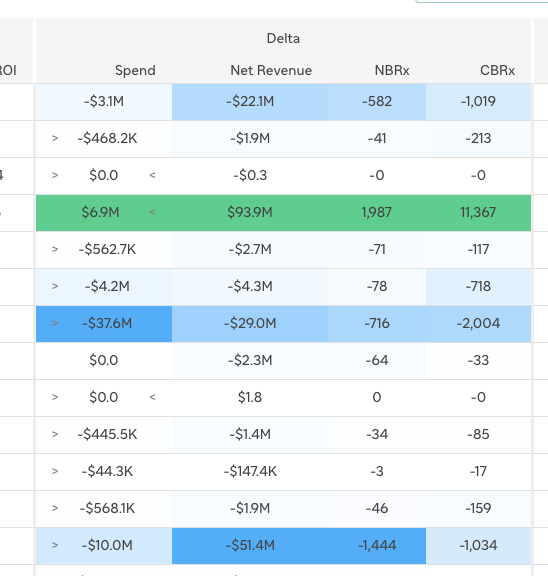The image size is (548, 576).
Task: Select the -71 NBRx cell
Action: [x=377, y=249]
